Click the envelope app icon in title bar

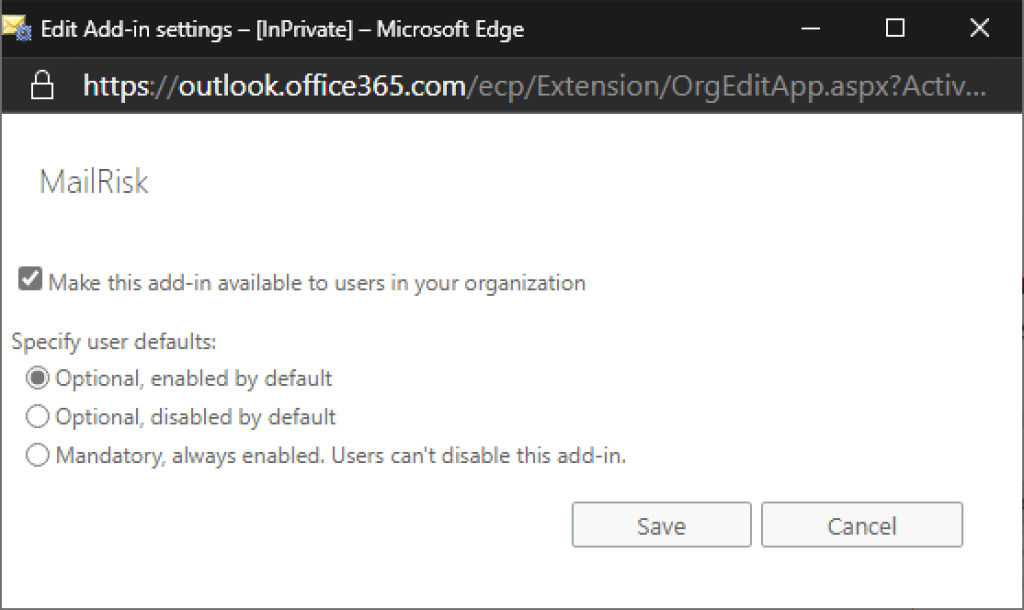point(17,28)
